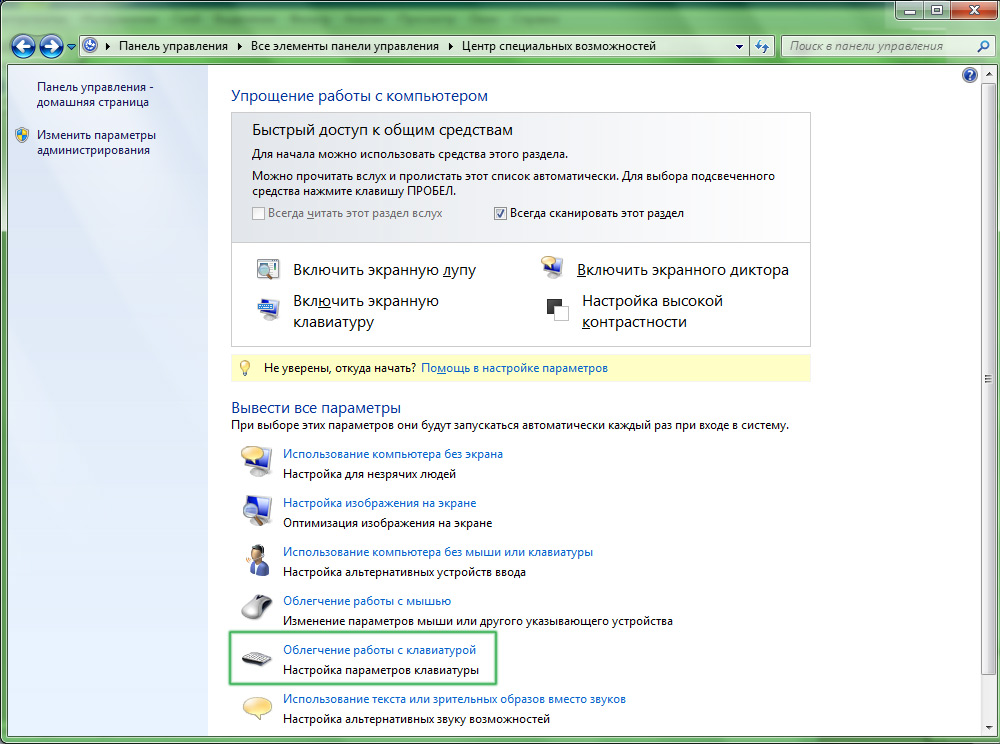Open Использование компьютера без экрана
The image size is (1000, 744).
(x=393, y=454)
